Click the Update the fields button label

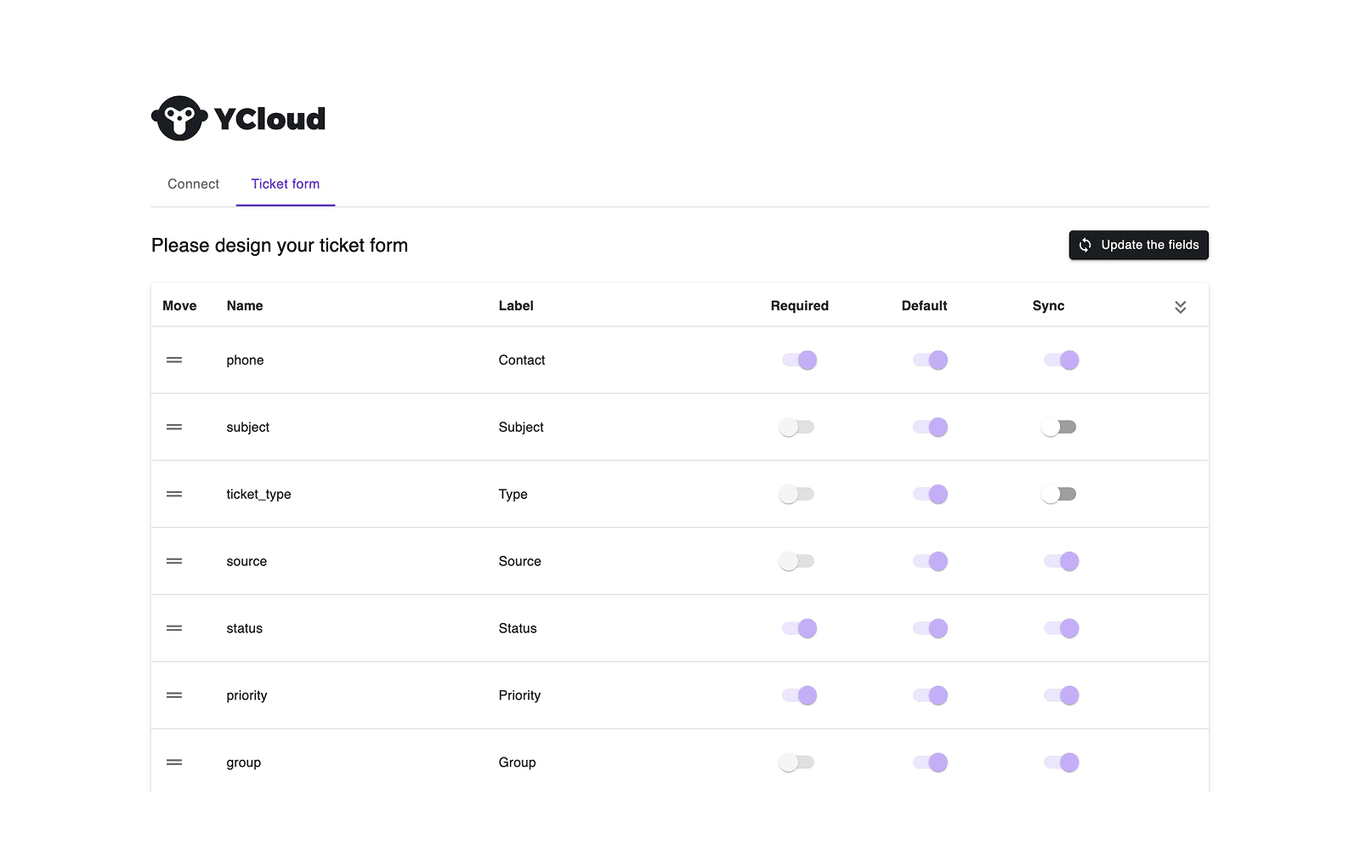coord(1150,245)
